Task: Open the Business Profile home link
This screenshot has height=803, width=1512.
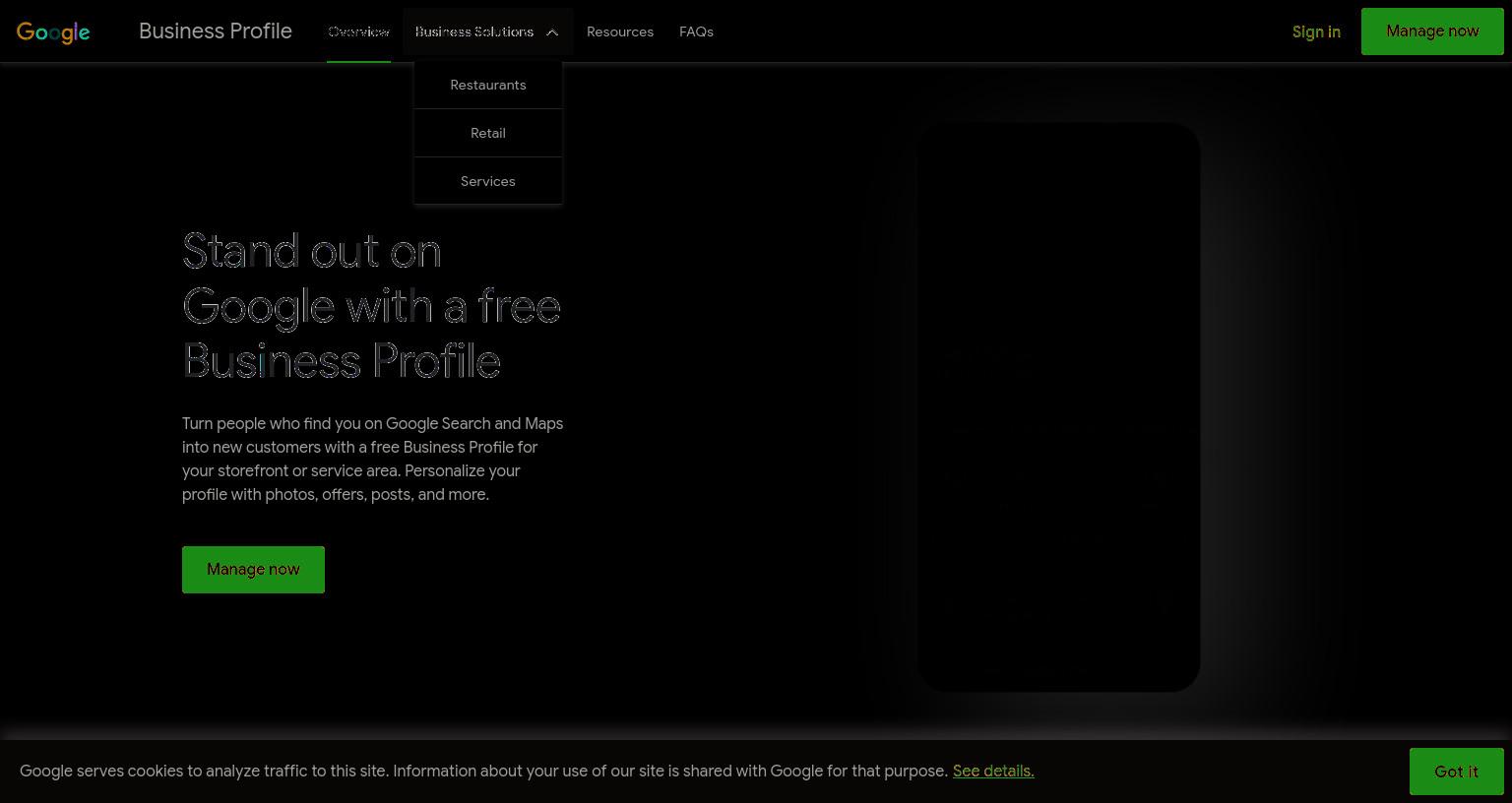Action: tap(215, 31)
